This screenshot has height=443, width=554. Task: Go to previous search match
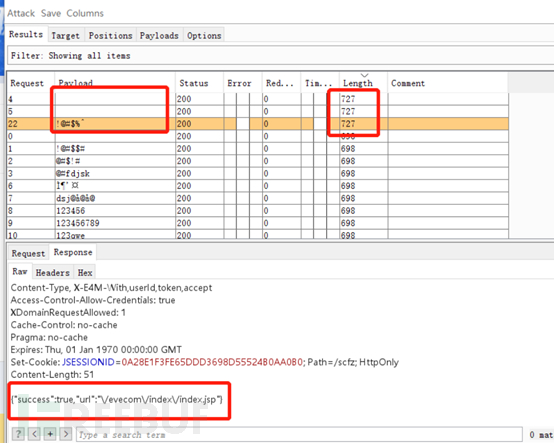(x=34, y=434)
